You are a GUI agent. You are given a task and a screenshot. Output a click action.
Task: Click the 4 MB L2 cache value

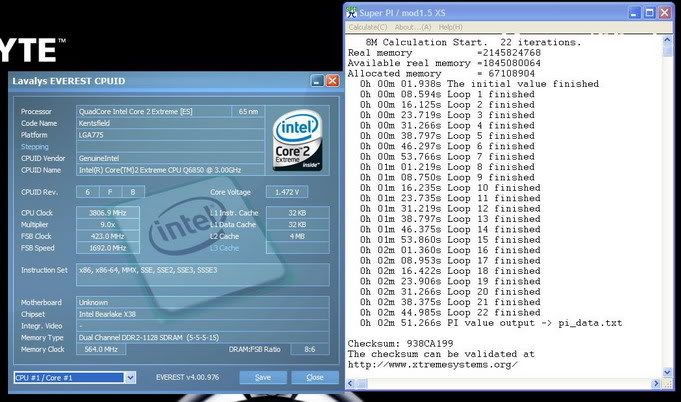point(298,236)
